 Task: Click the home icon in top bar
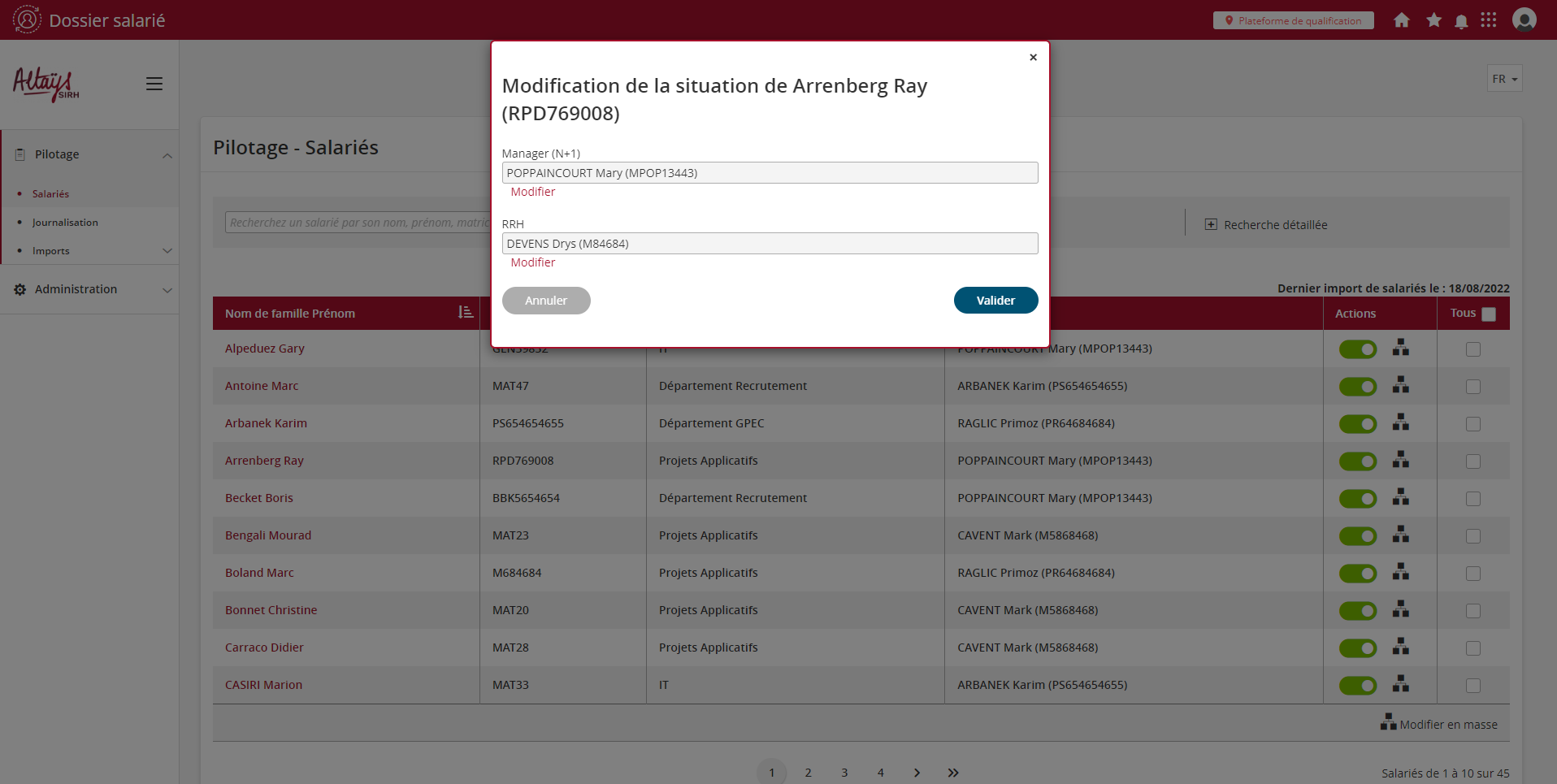click(x=1401, y=20)
